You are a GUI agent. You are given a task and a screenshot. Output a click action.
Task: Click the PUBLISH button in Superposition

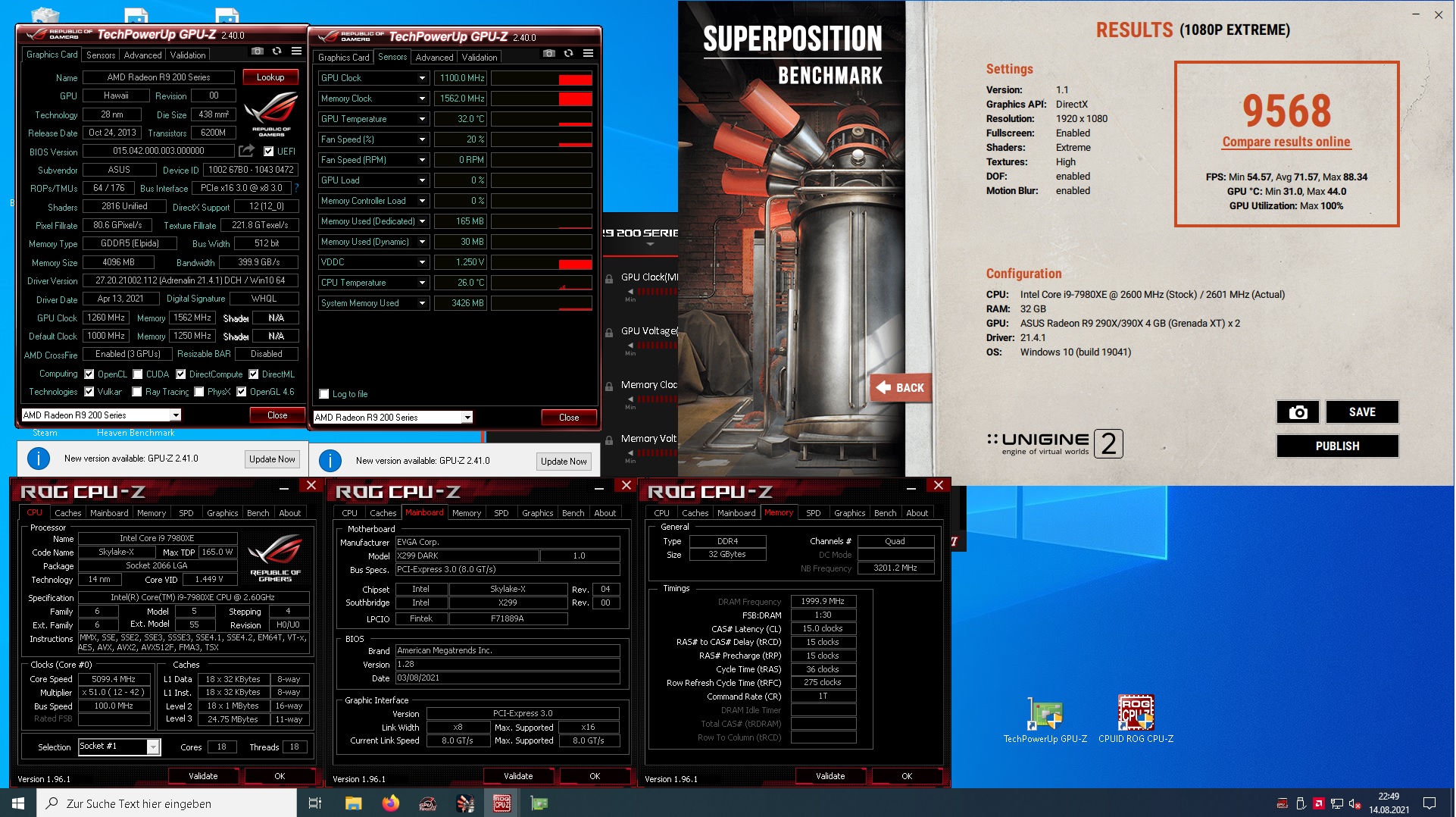coord(1336,446)
